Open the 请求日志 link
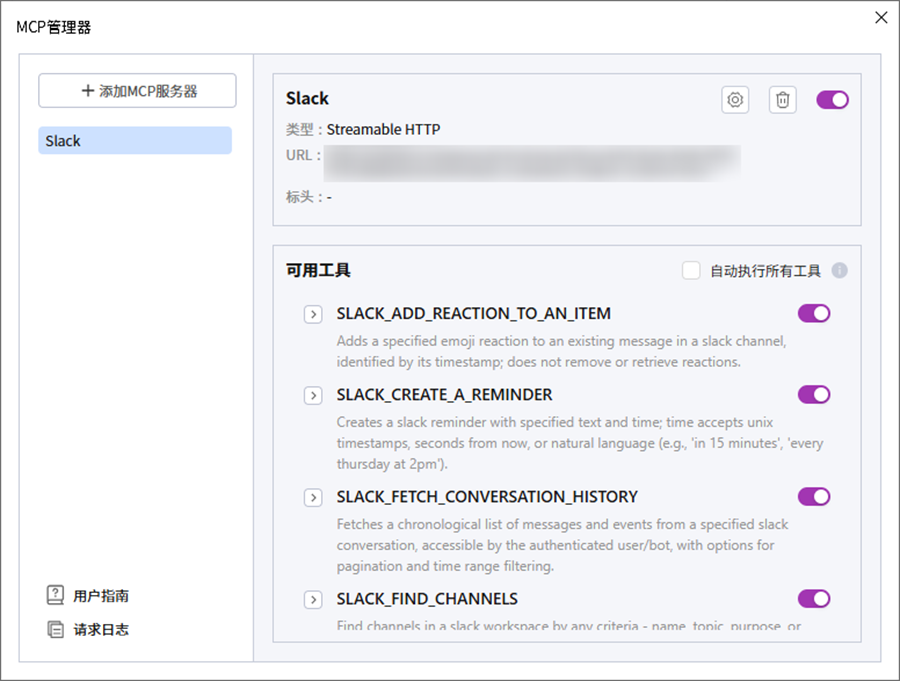900x681 pixels. pyautogui.click(x=100, y=630)
